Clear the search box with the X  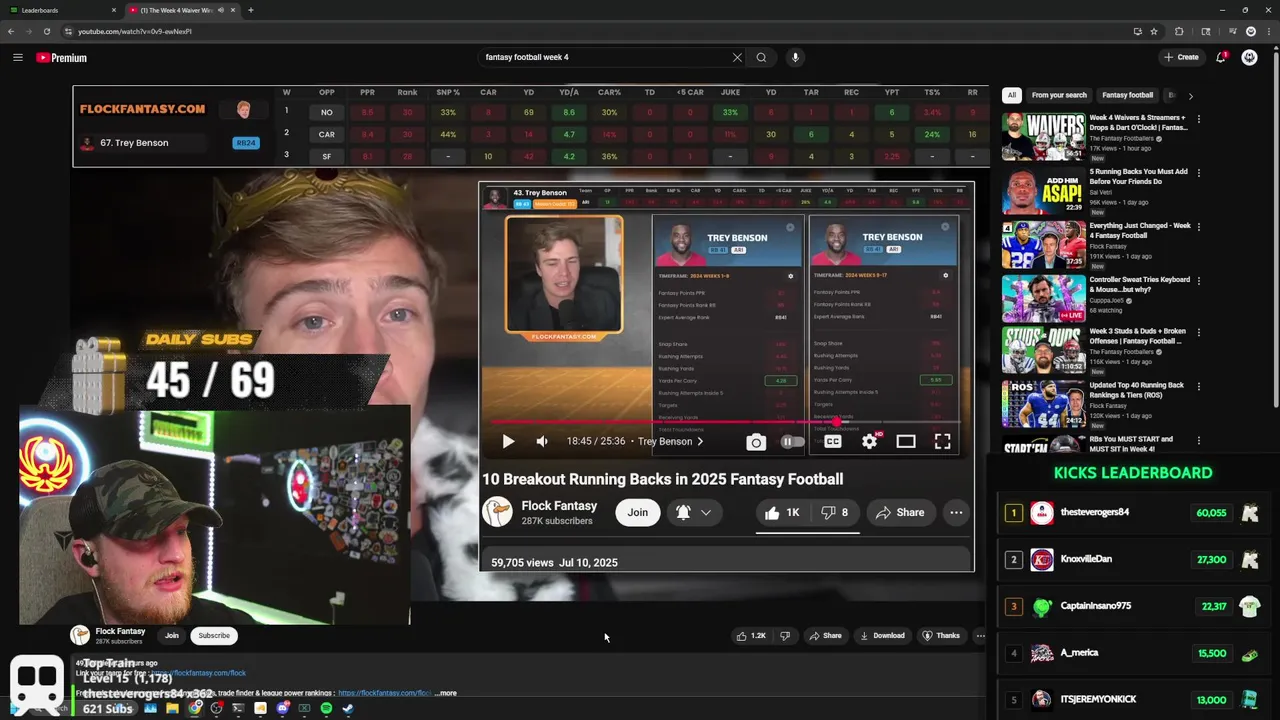(x=737, y=57)
